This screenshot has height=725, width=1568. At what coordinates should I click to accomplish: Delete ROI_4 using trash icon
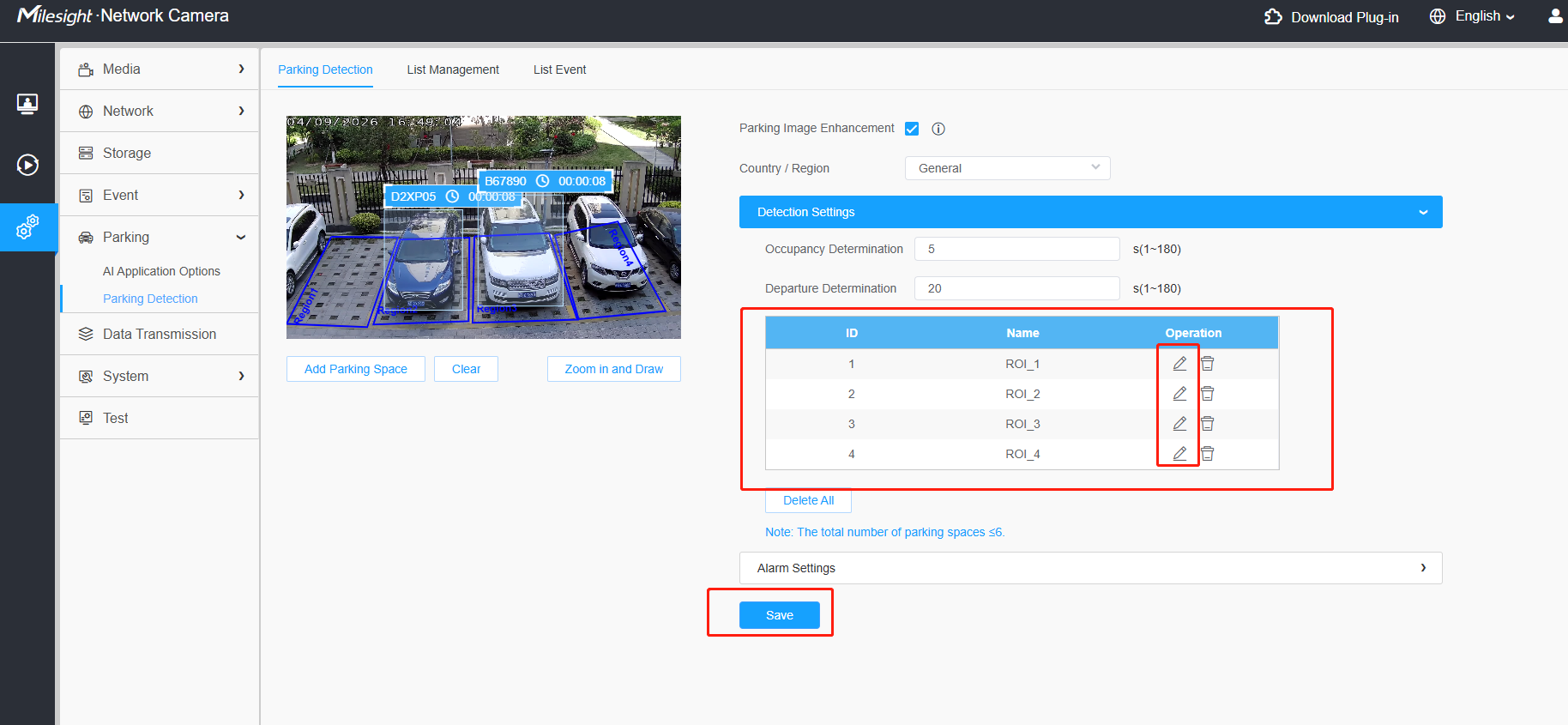[1208, 454]
